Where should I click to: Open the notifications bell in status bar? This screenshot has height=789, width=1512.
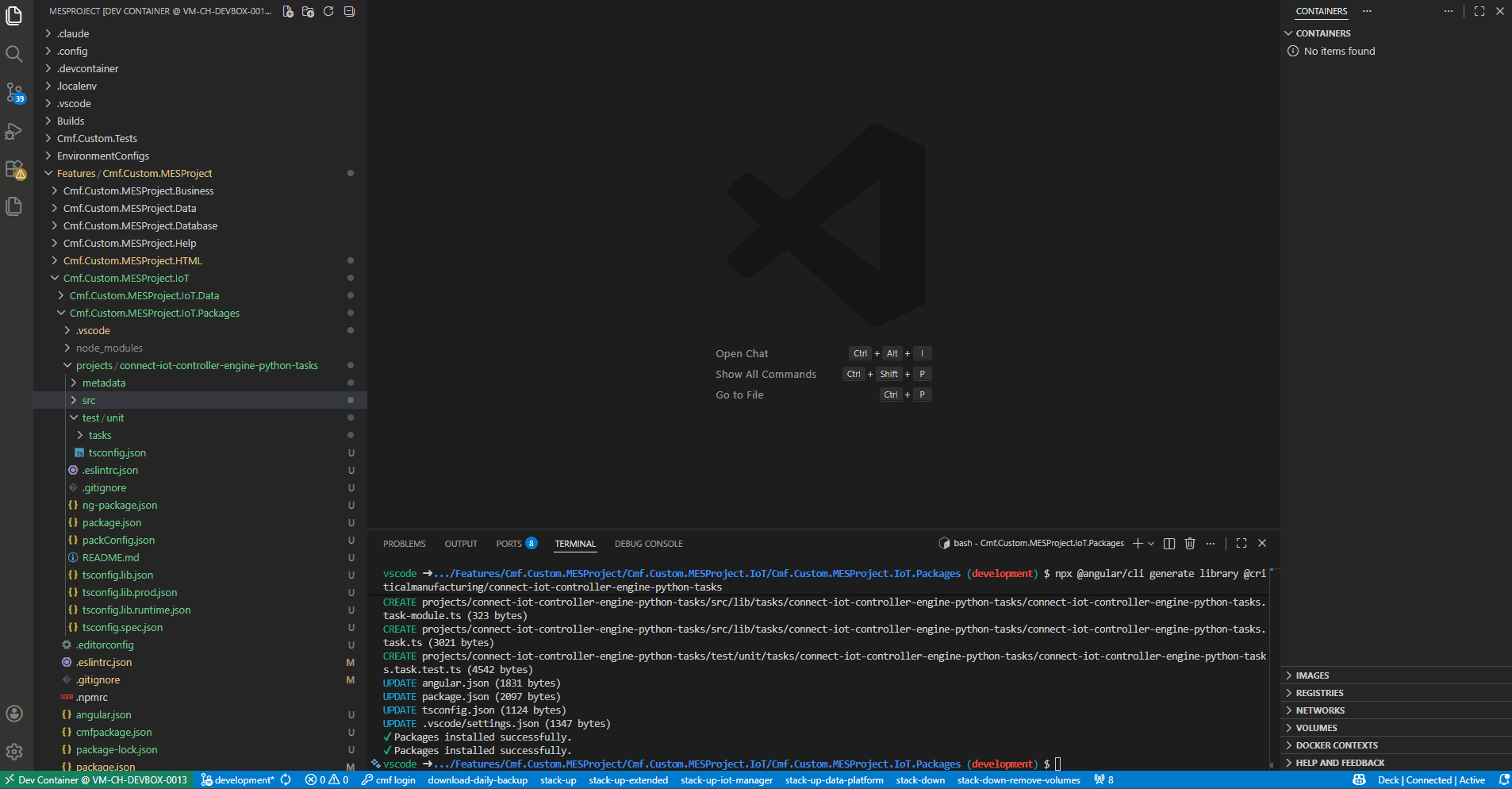(1503, 780)
